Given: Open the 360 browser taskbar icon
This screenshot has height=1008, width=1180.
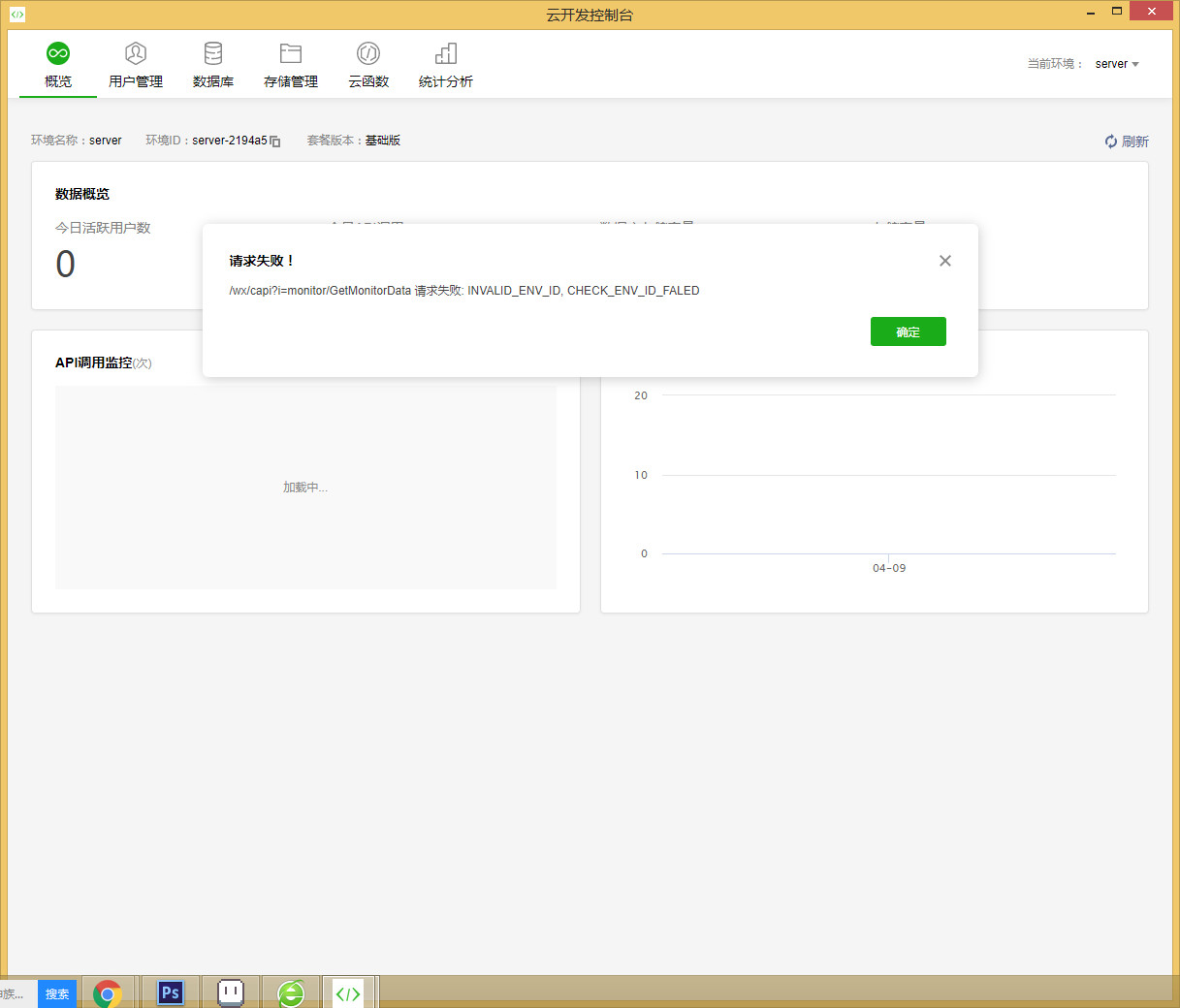Looking at the screenshot, I should [290, 992].
